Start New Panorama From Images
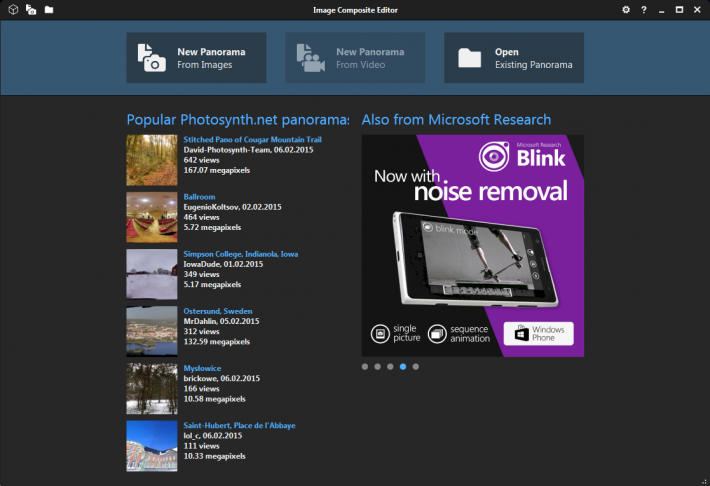Screen dimensions: 710x486 tap(196, 58)
